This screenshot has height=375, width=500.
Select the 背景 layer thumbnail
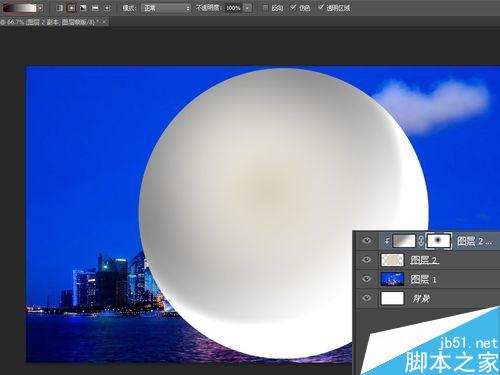point(392,298)
